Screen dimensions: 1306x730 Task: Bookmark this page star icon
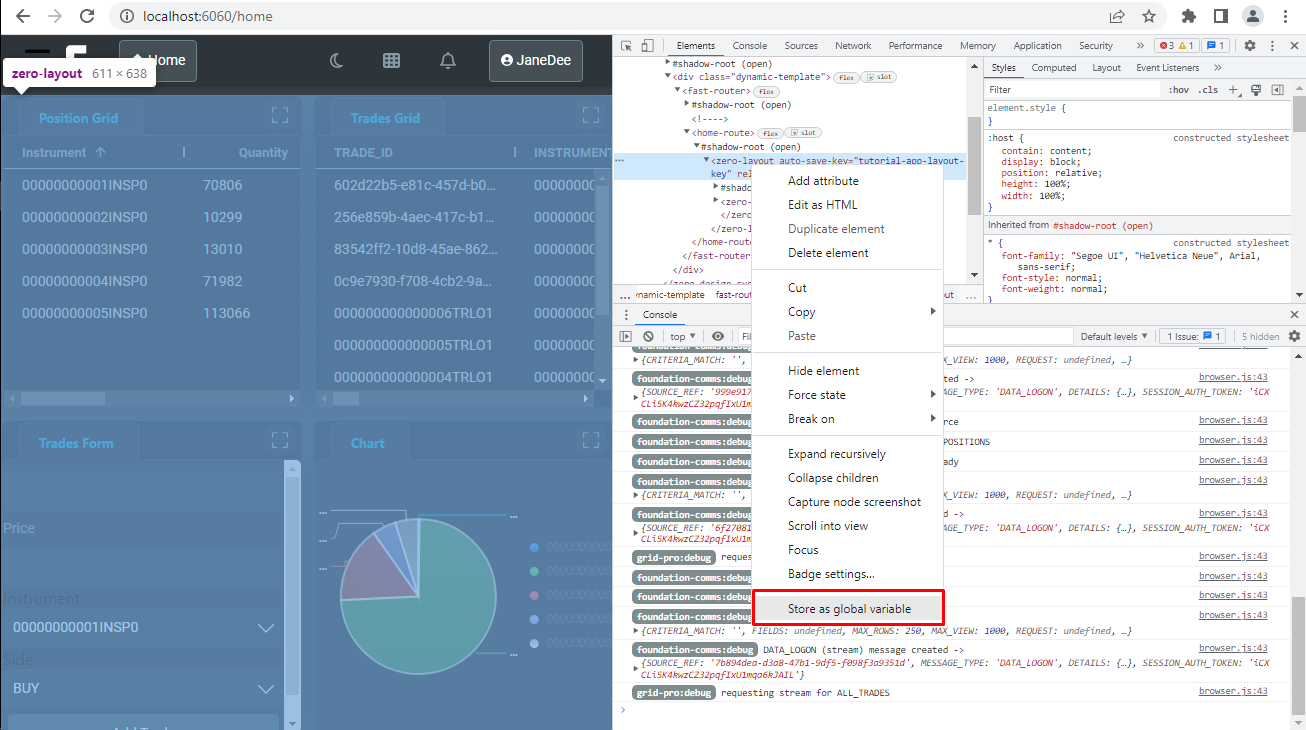tap(1149, 16)
